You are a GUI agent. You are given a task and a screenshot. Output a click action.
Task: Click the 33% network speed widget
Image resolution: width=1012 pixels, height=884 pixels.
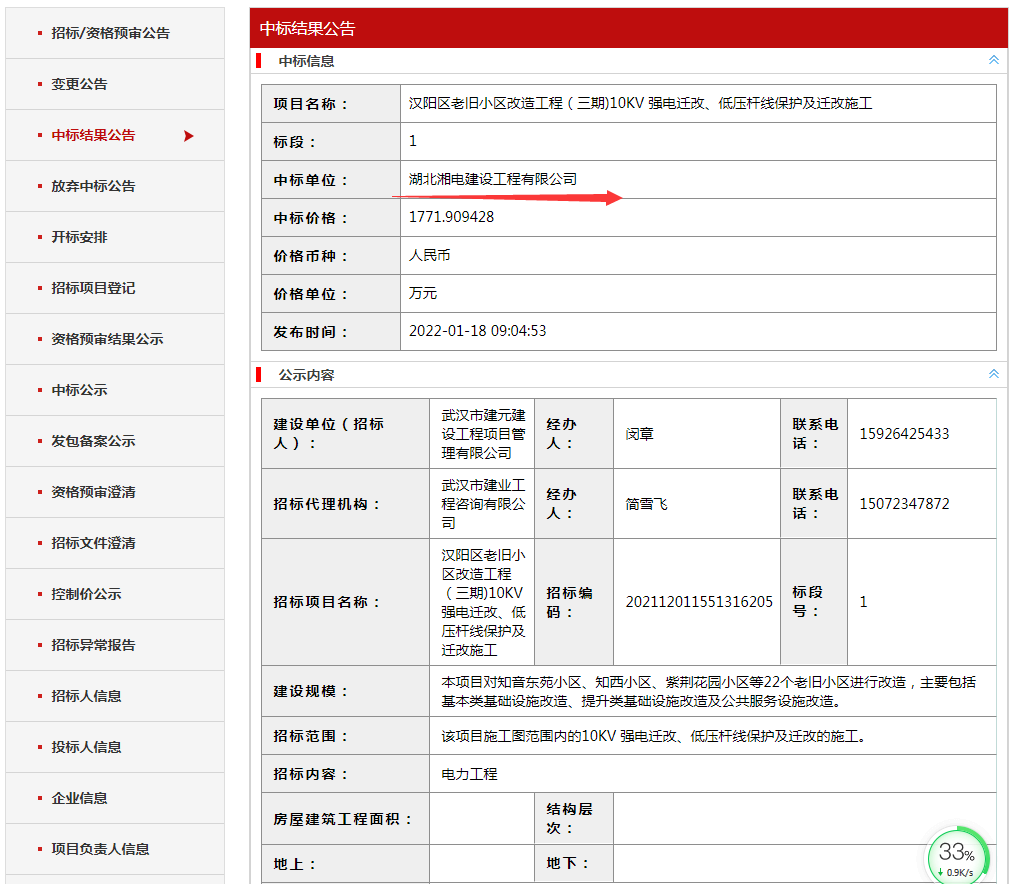[957, 856]
